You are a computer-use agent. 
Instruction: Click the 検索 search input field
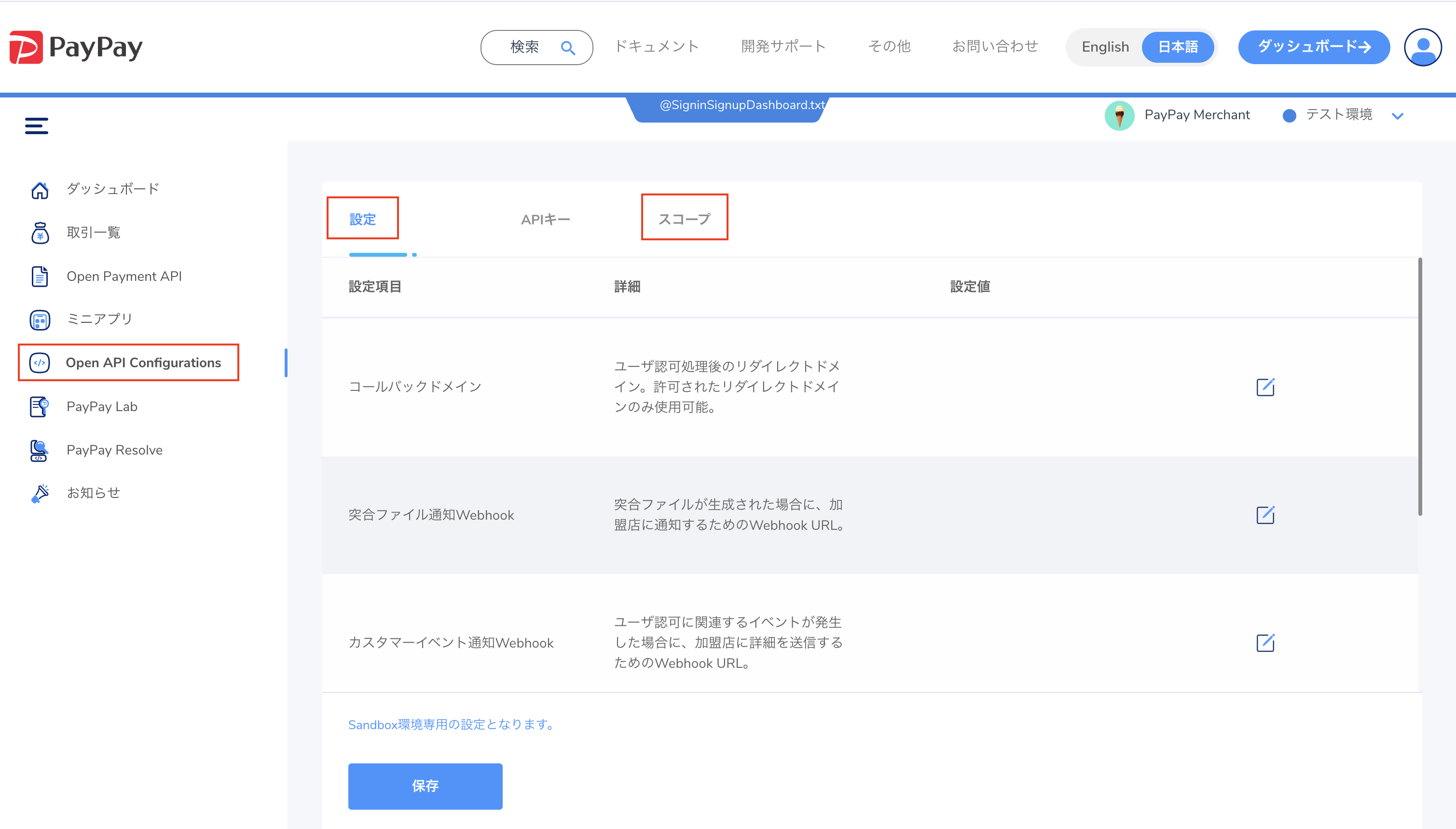point(536,47)
